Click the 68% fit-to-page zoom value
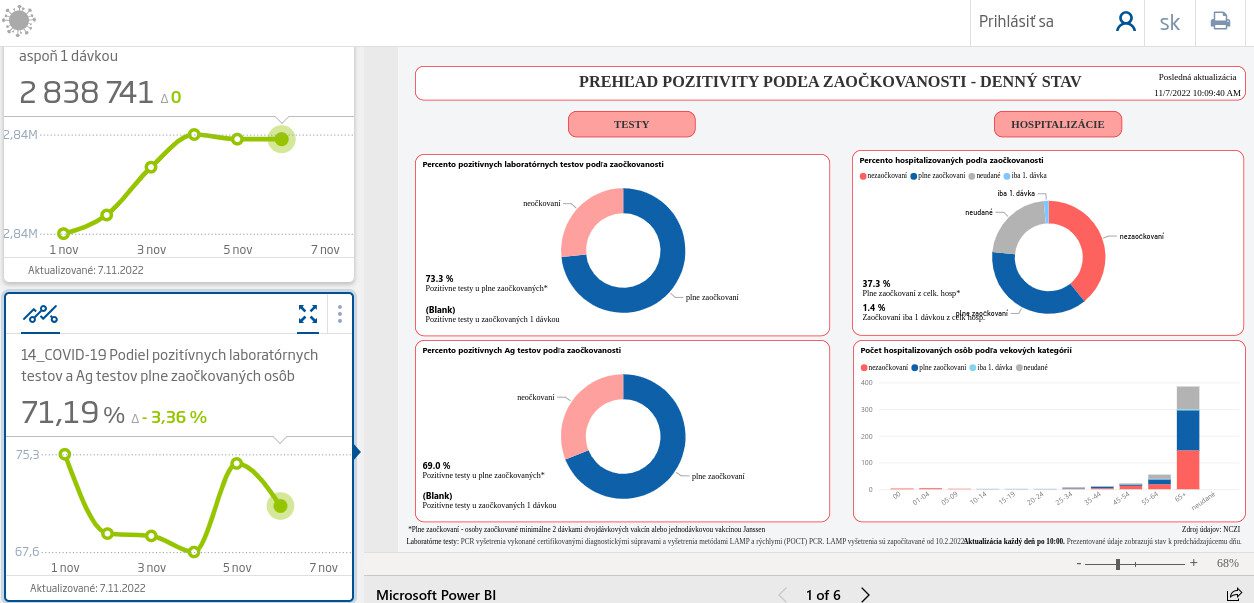 tap(1228, 563)
